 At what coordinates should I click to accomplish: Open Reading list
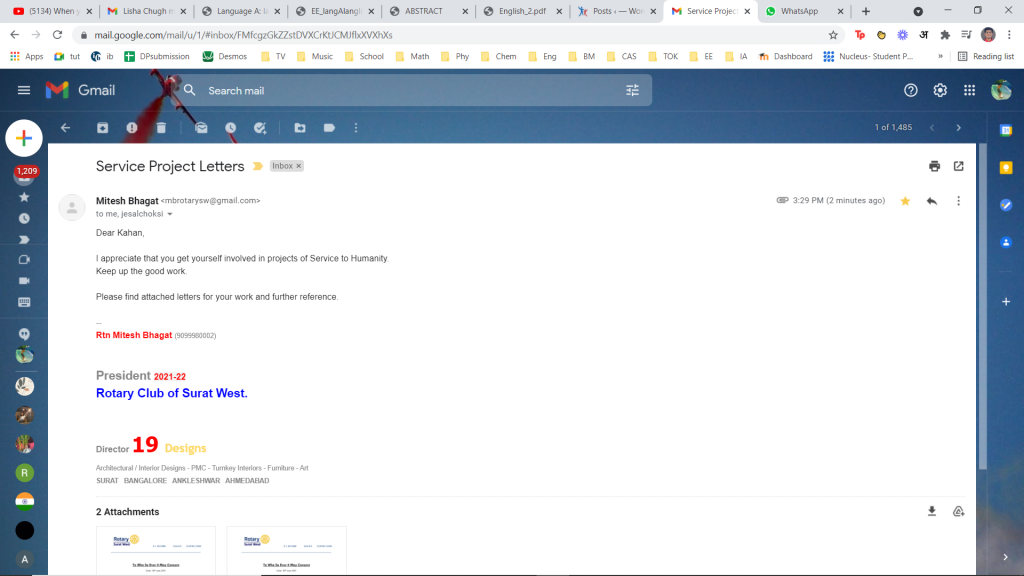tap(985, 57)
